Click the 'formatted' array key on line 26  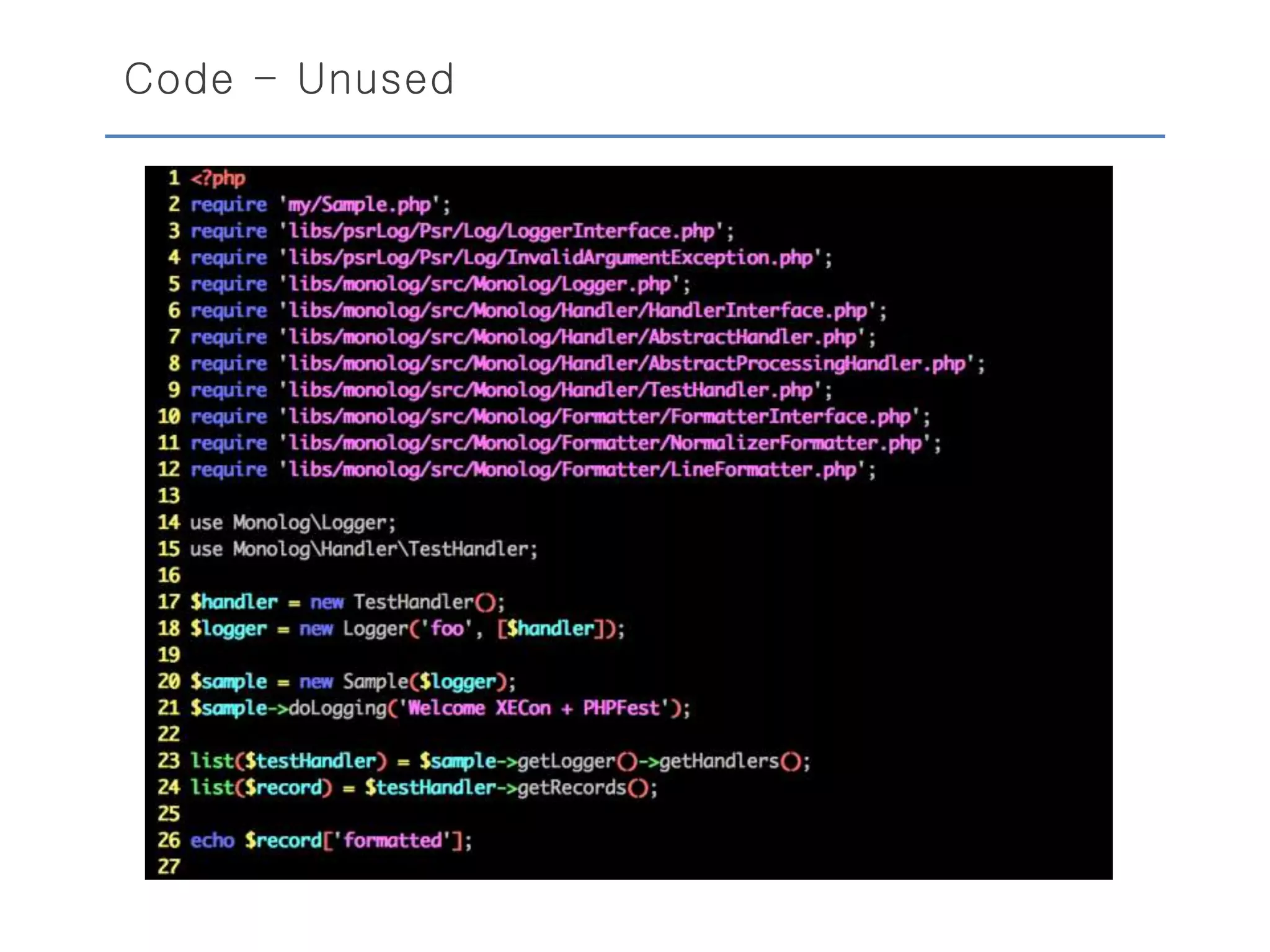393,841
